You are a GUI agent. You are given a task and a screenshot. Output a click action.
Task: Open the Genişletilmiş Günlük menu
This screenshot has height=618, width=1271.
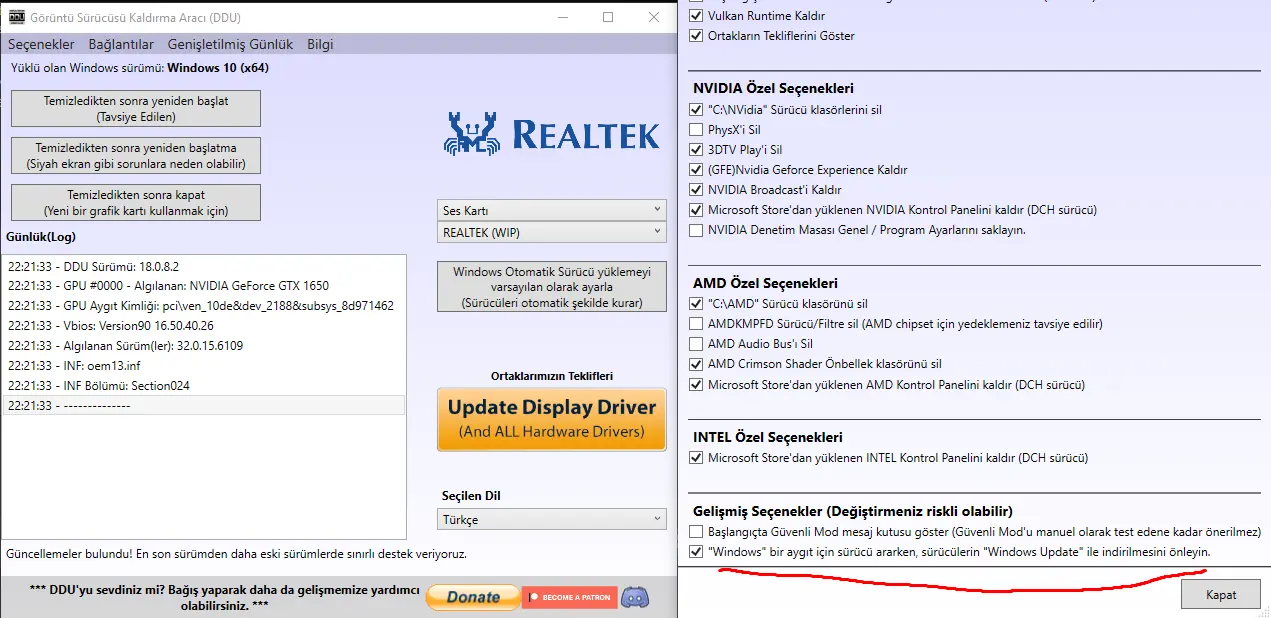[231, 44]
